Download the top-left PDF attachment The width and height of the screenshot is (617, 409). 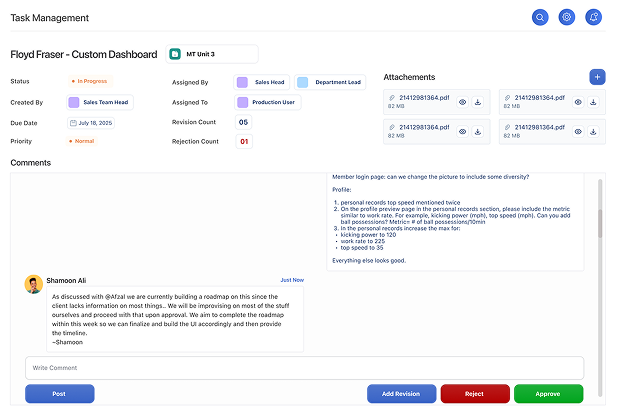(x=477, y=102)
